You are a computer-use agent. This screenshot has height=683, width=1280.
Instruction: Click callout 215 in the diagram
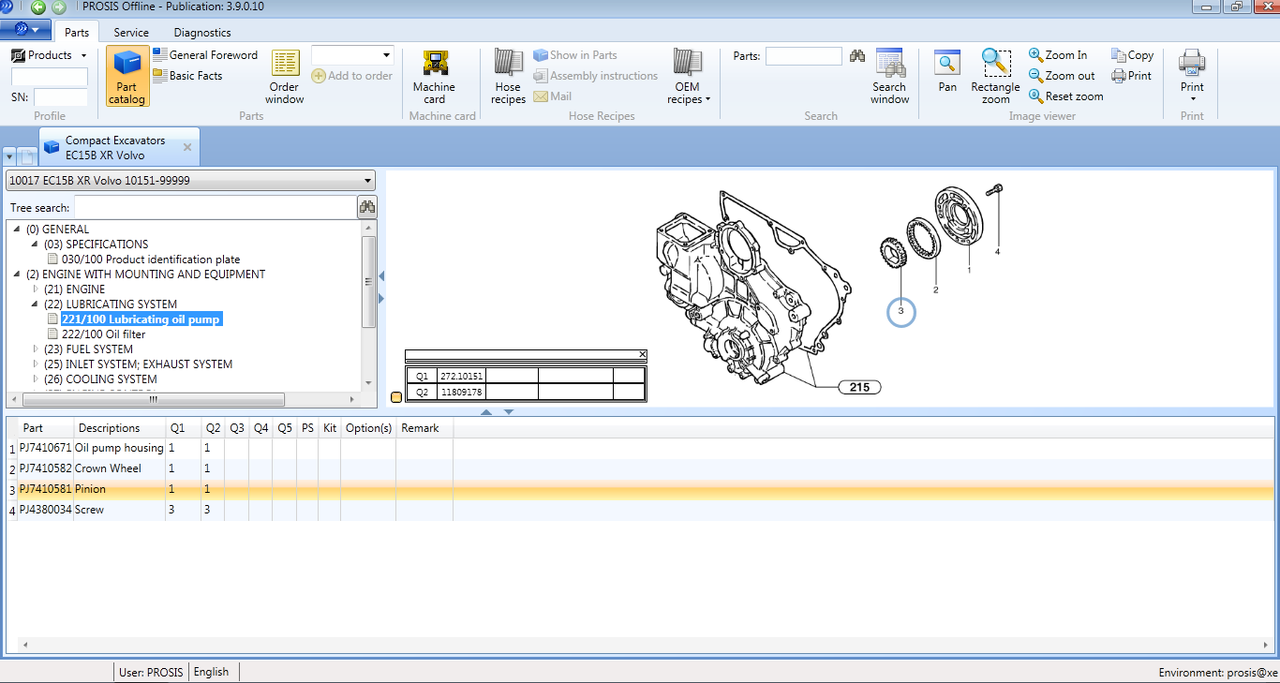click(859, 387)
